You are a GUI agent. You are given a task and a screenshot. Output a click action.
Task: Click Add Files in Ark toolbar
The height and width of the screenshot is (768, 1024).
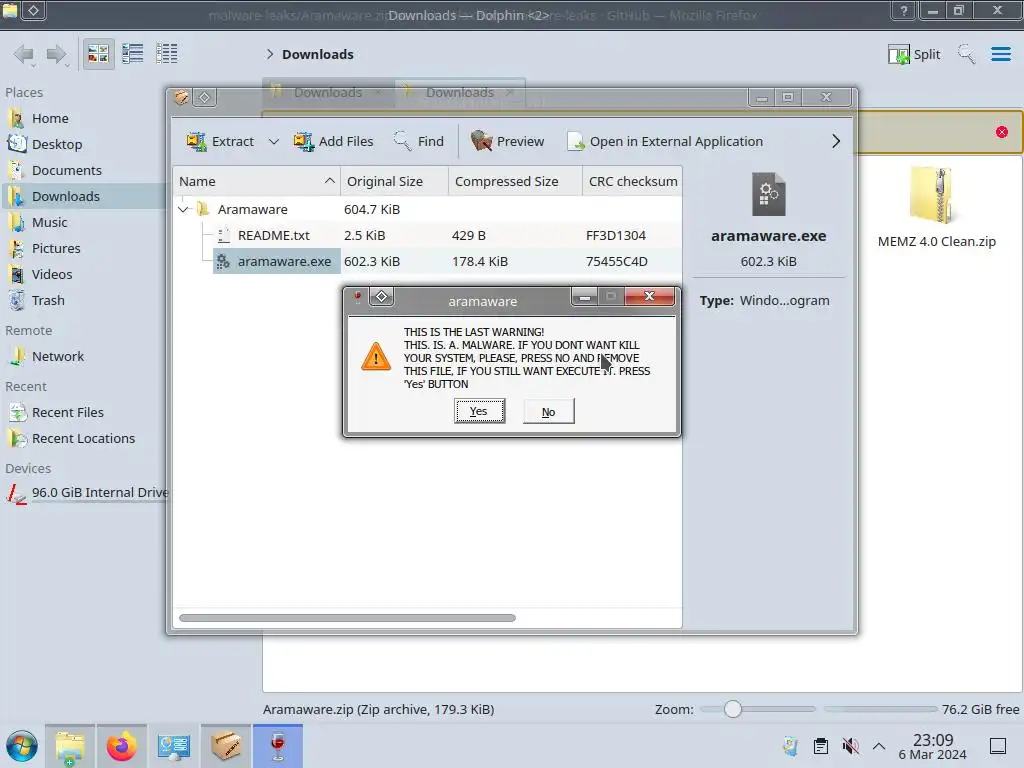click(x=333, y=141)
